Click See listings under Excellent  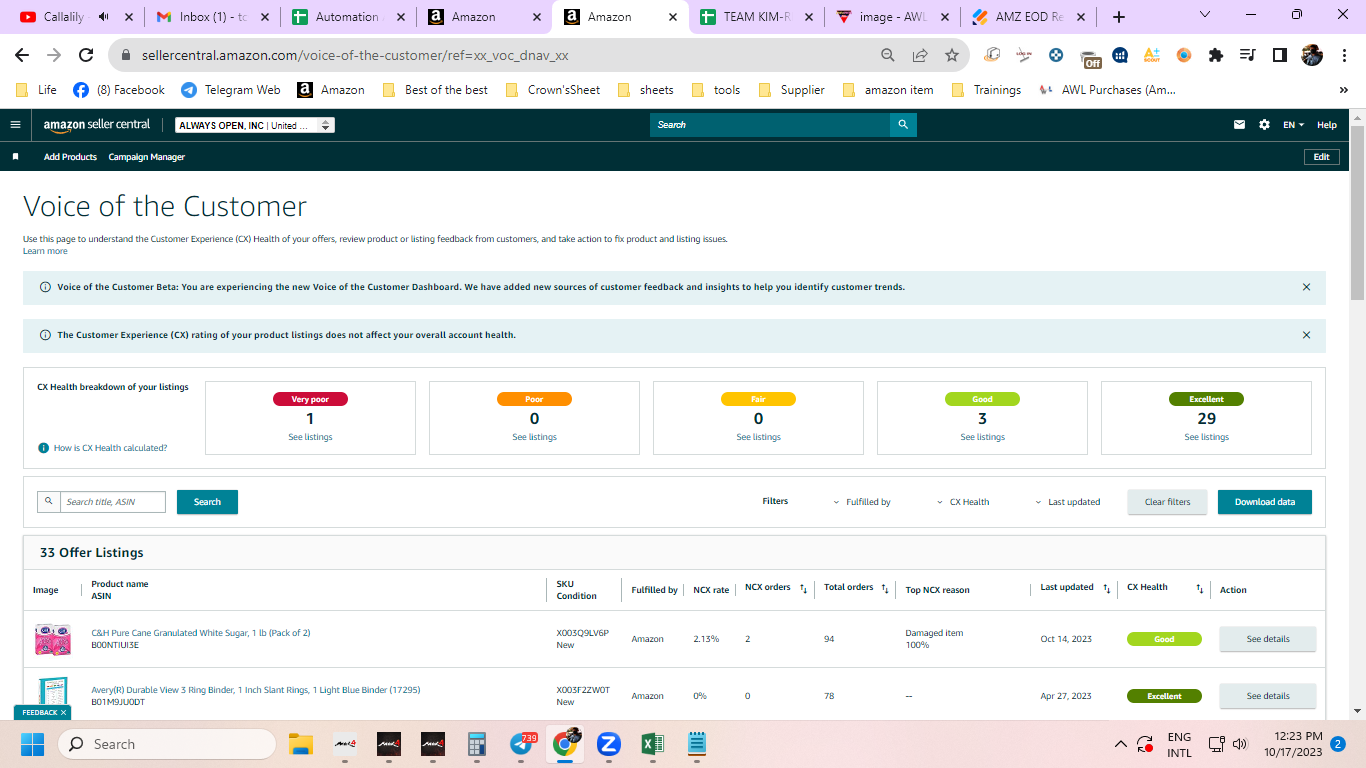(1206, 437)
